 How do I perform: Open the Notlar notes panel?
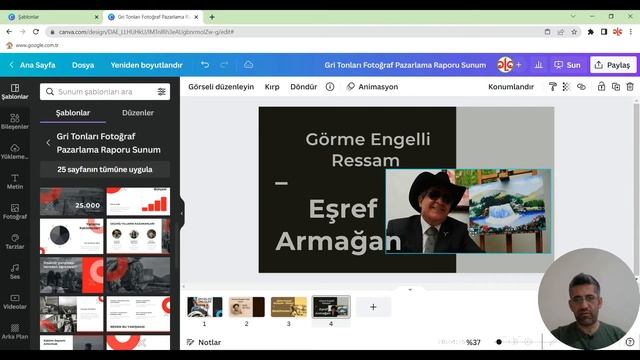(x=204, y=342)
